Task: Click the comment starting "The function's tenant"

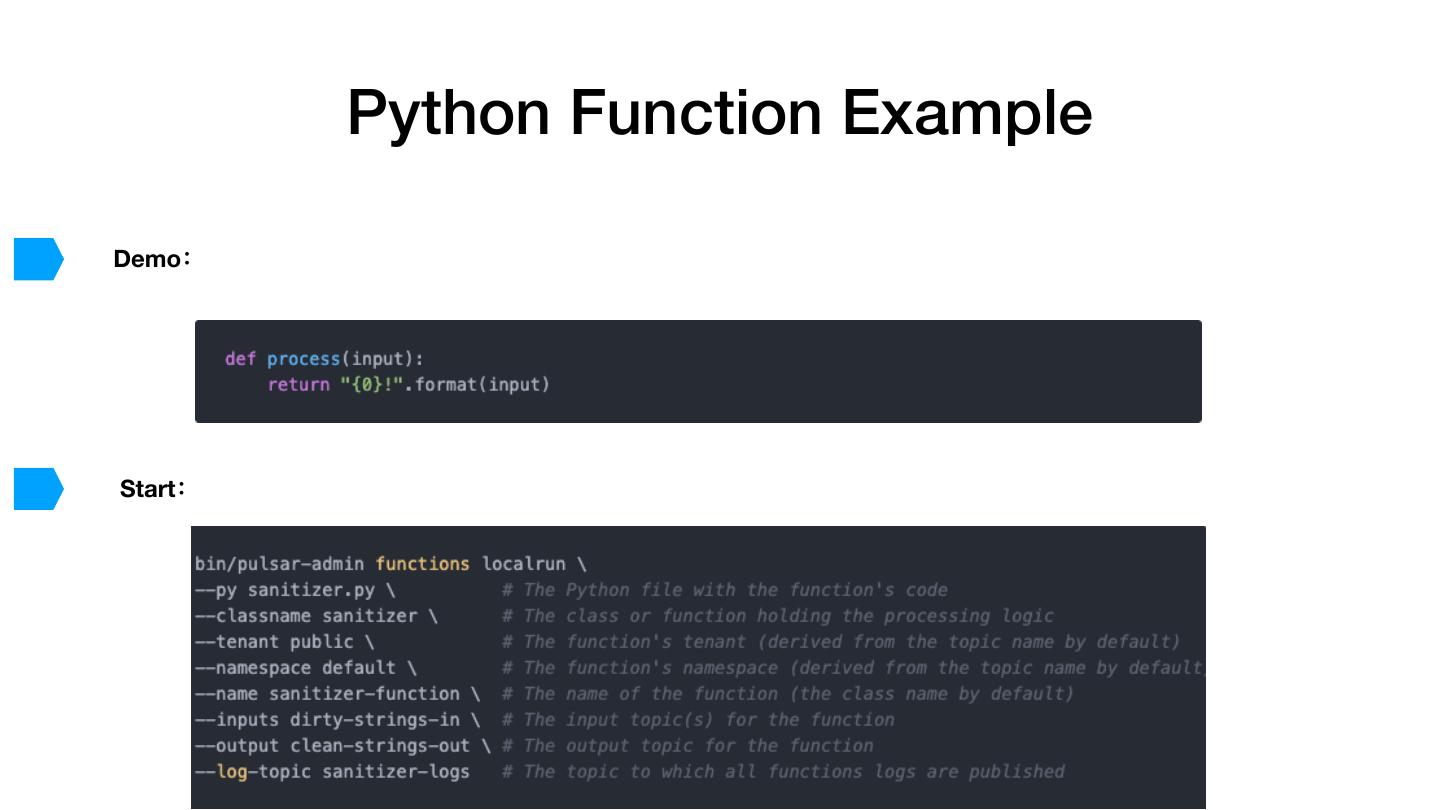Action: 841,642
